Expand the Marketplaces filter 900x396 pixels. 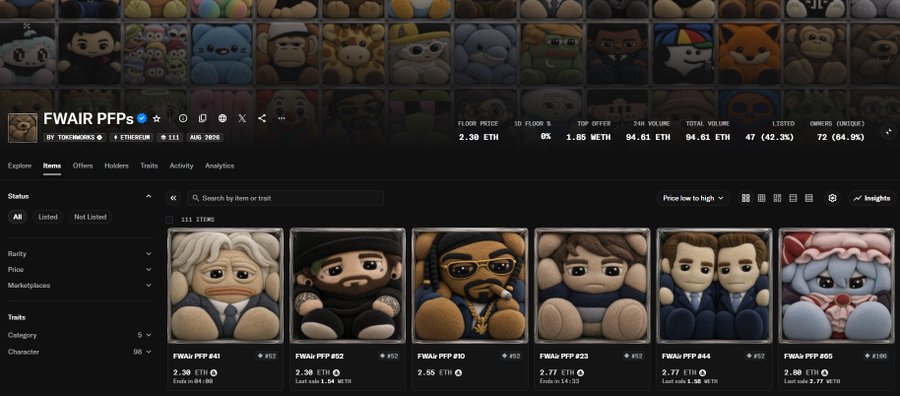click(x=80, y=285)
